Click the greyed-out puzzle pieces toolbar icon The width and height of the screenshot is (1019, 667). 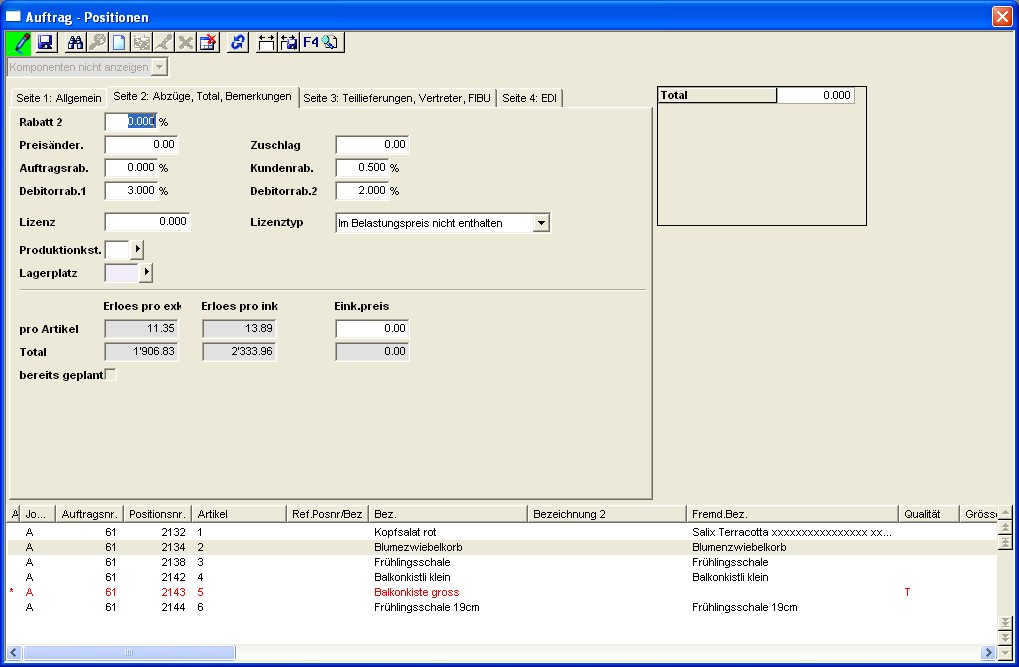coord(141,43)
